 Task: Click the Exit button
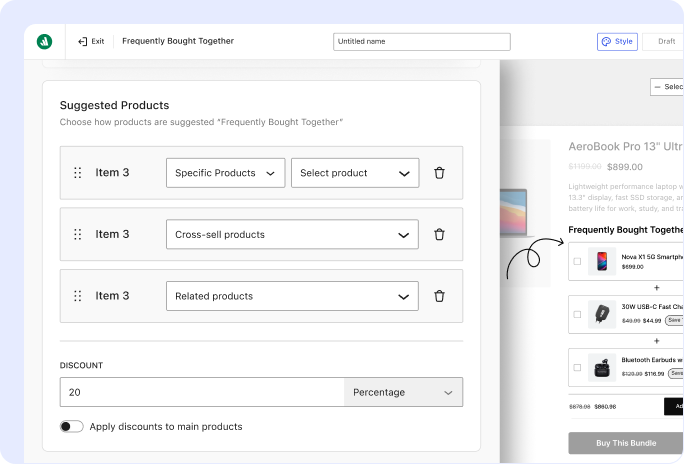[91, 41]
